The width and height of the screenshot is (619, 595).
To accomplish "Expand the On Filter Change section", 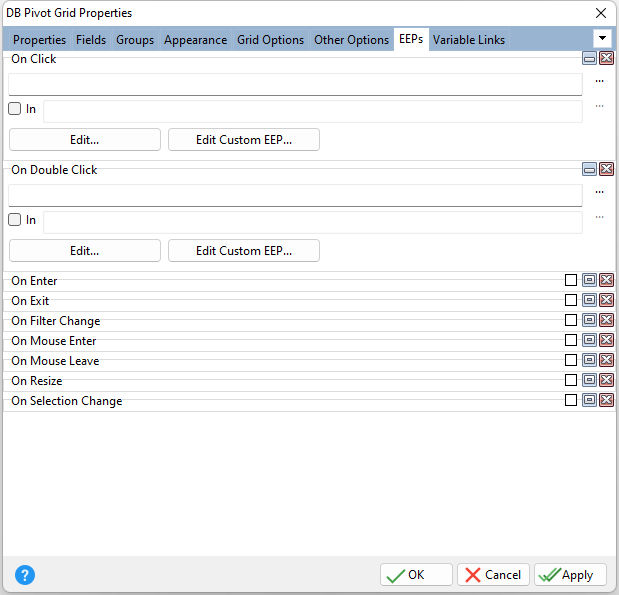I will pyautogui.click(x=589, y=320).
